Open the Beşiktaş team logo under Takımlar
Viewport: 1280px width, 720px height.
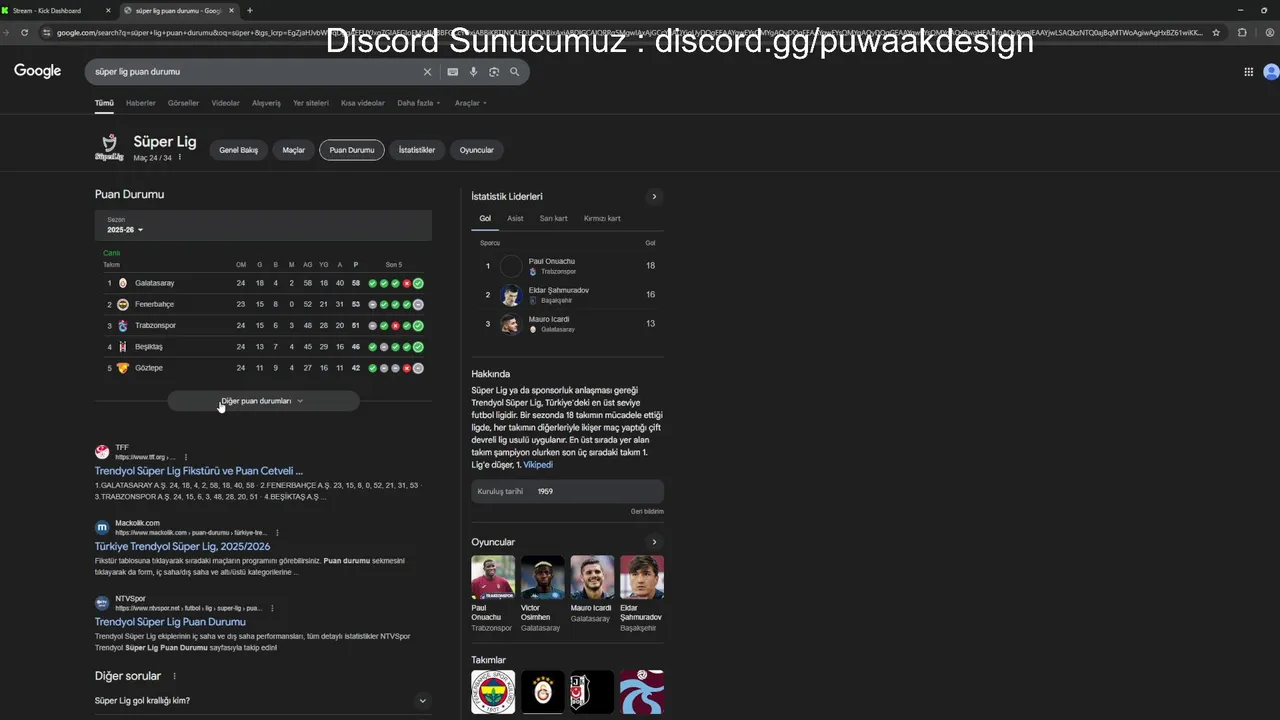coord(591,692)
